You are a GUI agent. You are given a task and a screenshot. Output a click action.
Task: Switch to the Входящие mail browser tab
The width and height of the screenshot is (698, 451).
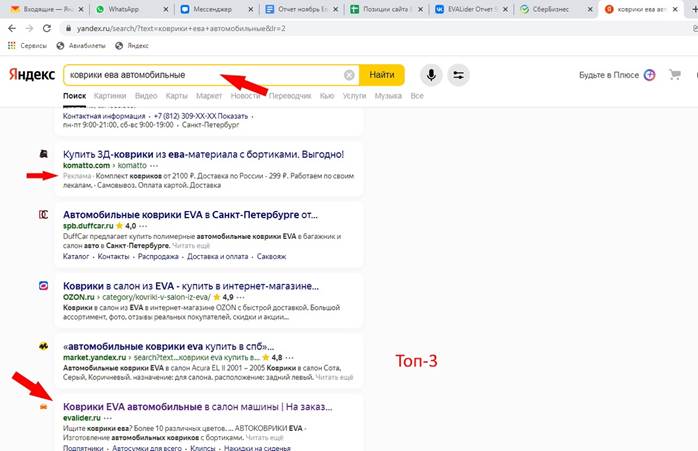coord(46,9)
